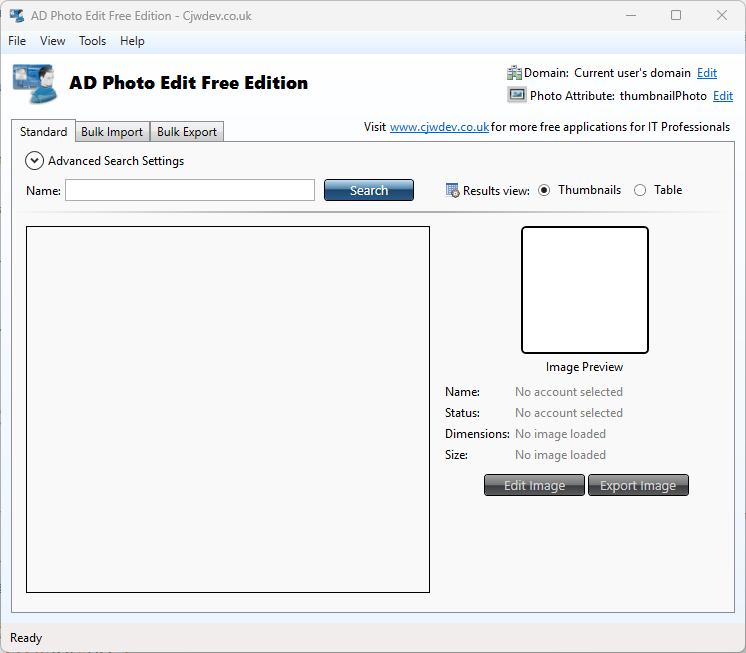746x653 pixels.
Task: Switch to the Bulk Import tab
Action: tap(112, 132)
